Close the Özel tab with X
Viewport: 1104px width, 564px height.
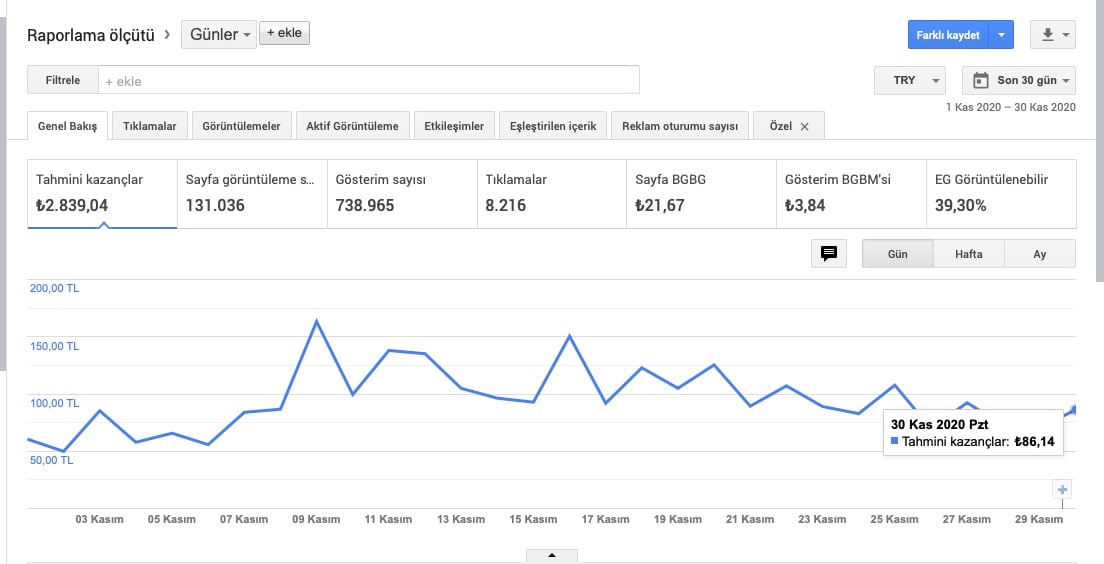805,127
